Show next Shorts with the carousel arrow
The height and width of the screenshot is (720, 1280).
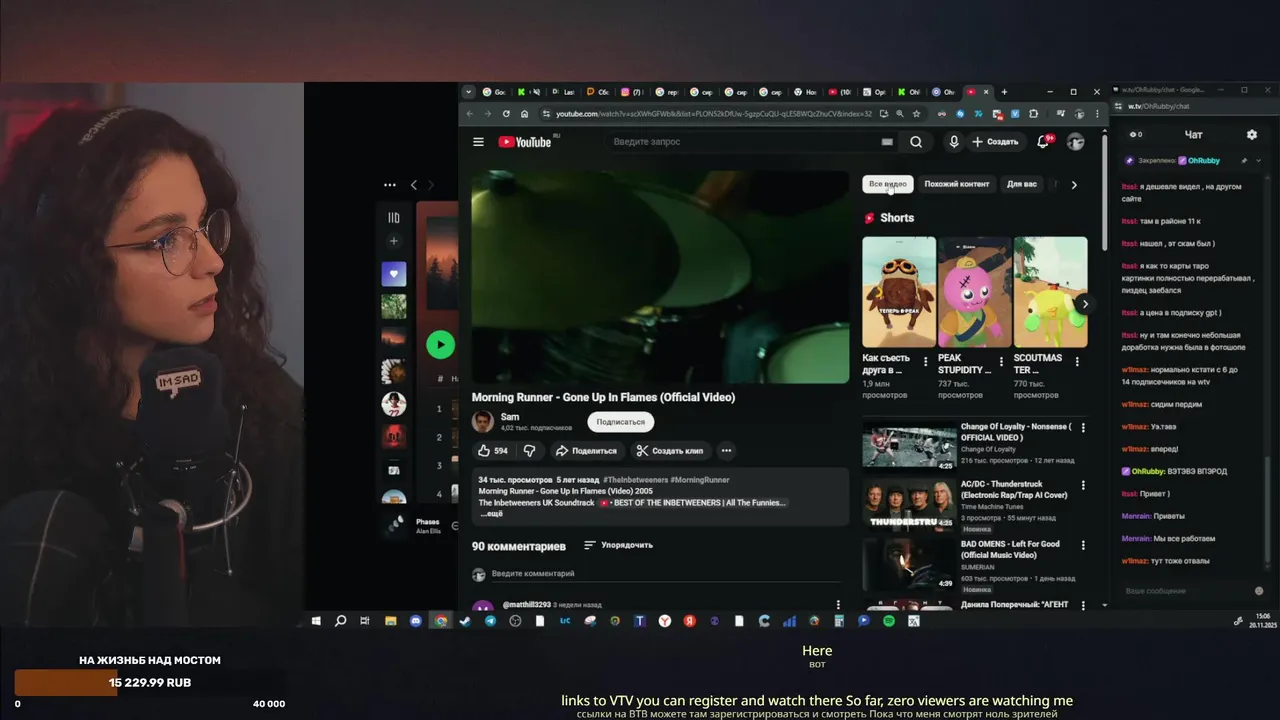(x=1085, y=304)
